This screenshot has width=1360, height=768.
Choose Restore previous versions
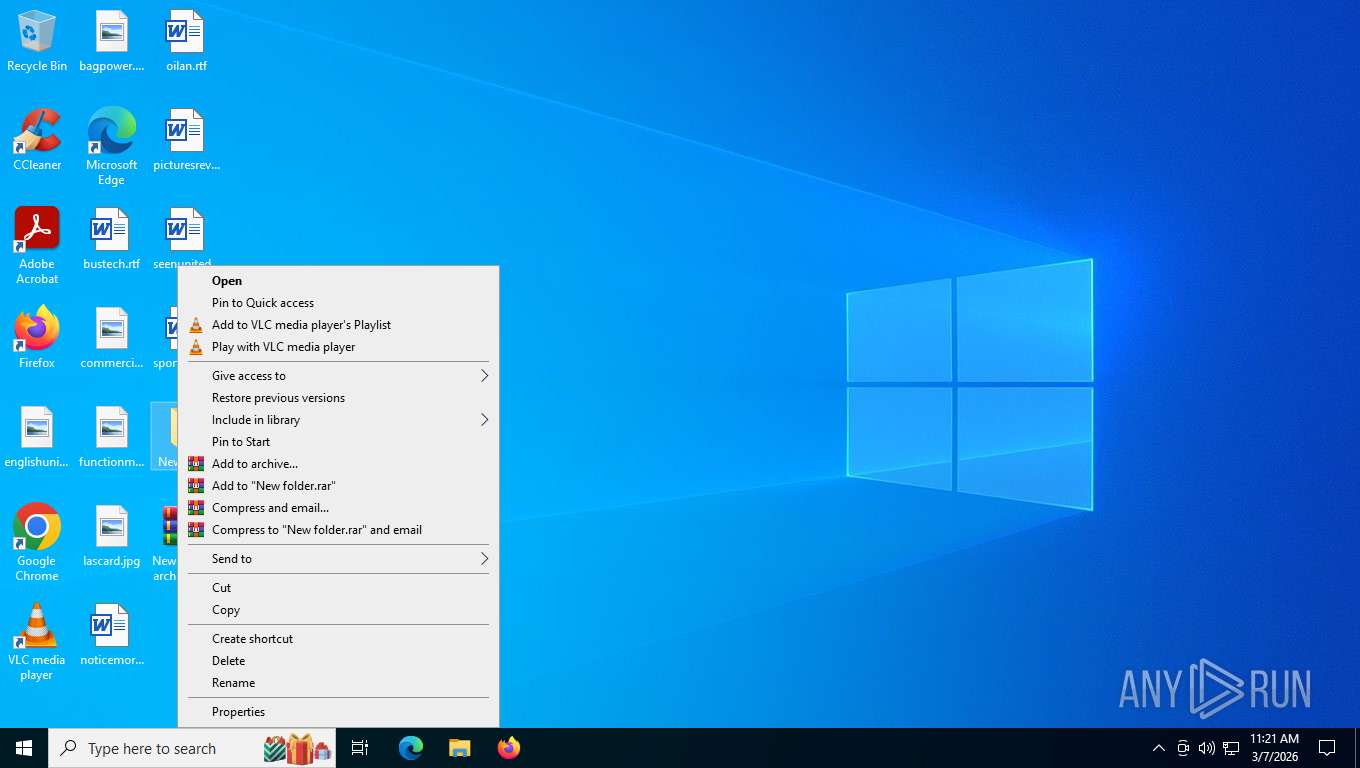tap(338, 398)
